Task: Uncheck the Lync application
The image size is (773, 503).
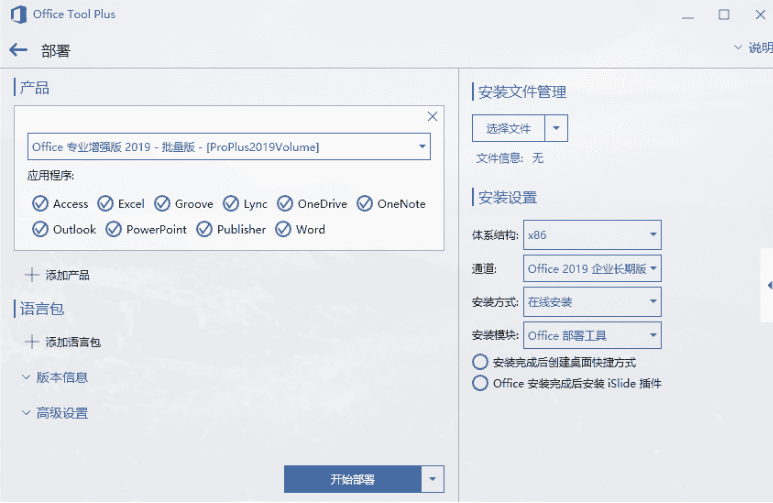Action: pyautogui.click(x=231, y=204)
